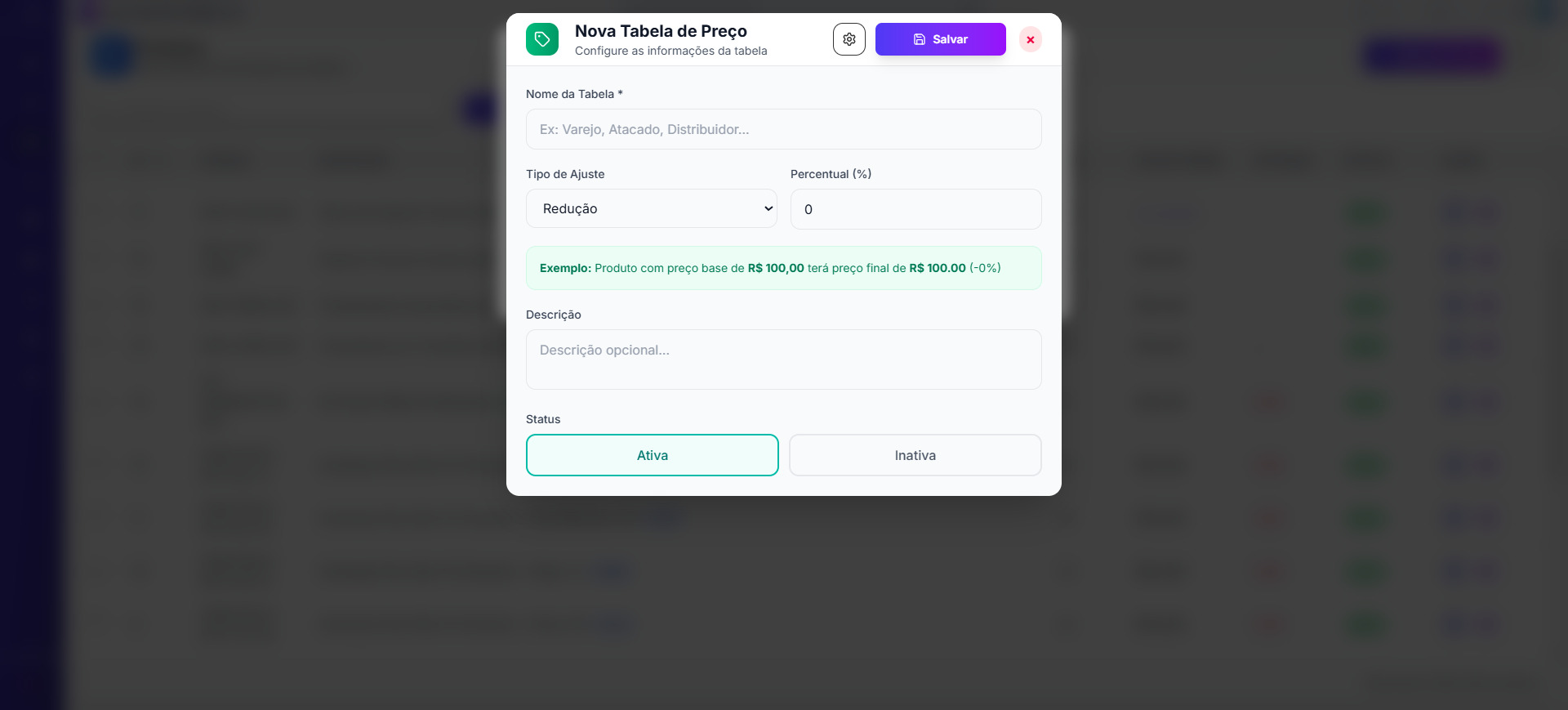Click the "Configure as informações da tabela" subtitle
The width and height of the screenshot is (1568, 710).
pos(670,51)
